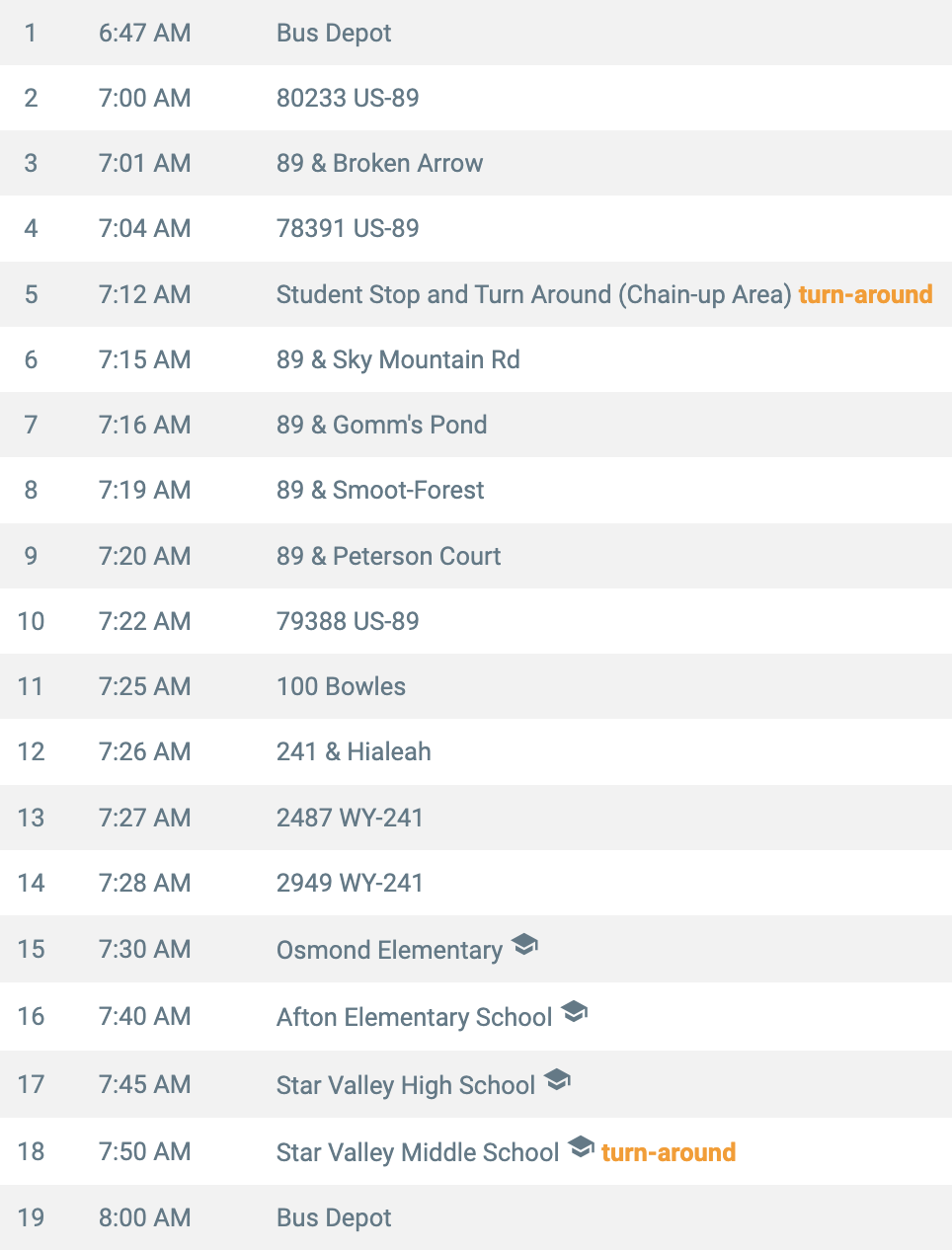Click the turn-around tag on Star Valley Middle School
952x1252 pixels.
click(669, 1152)
